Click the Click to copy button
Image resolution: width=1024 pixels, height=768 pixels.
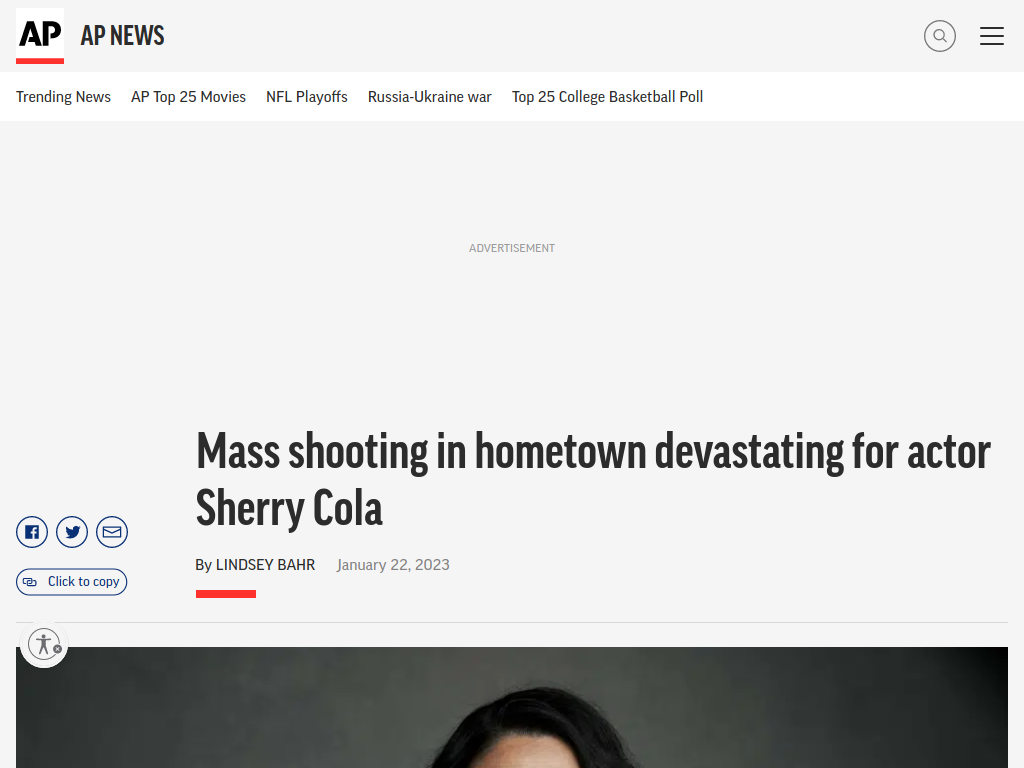coord(72,582)
